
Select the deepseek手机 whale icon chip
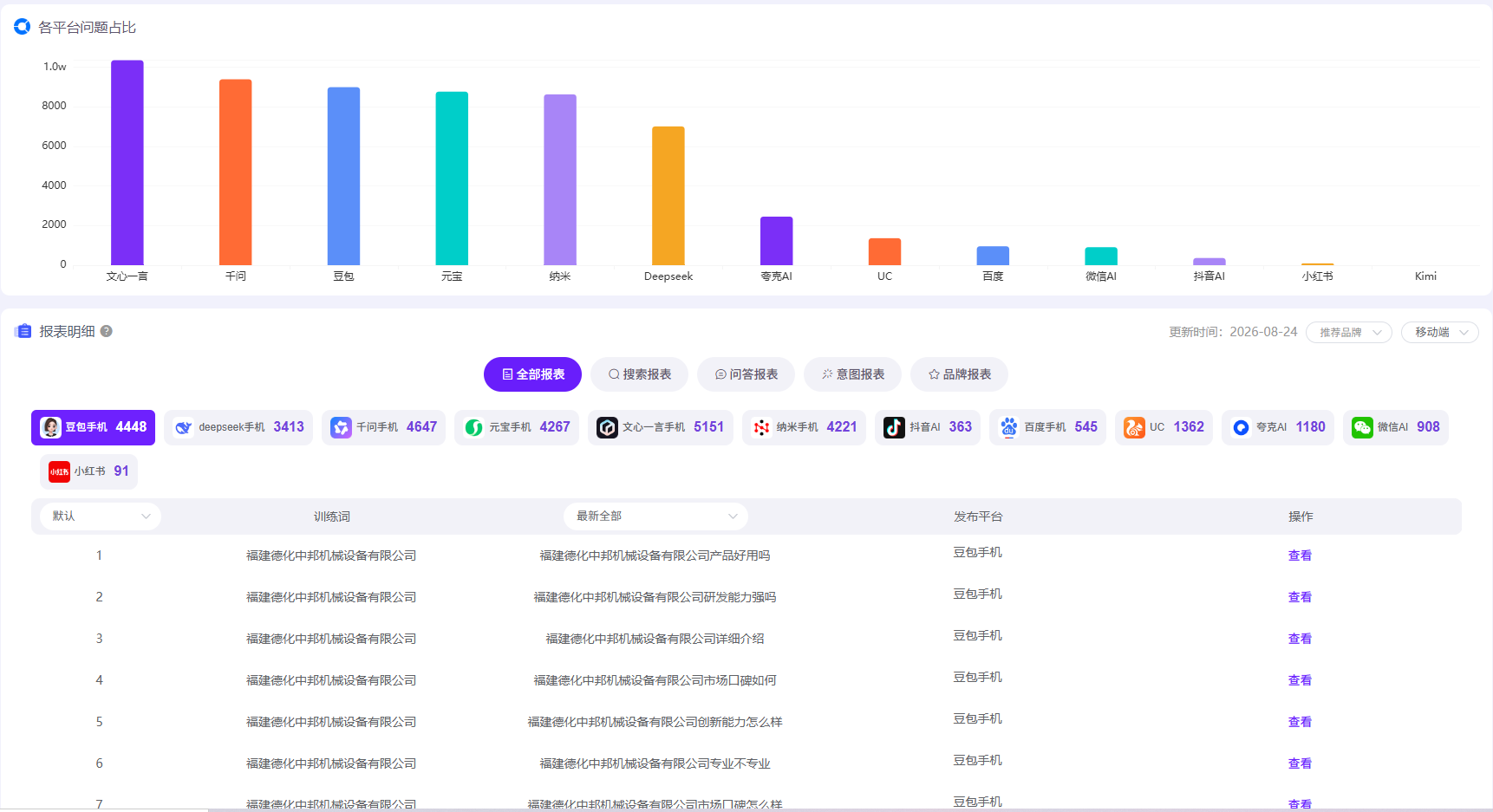[238, 427]
